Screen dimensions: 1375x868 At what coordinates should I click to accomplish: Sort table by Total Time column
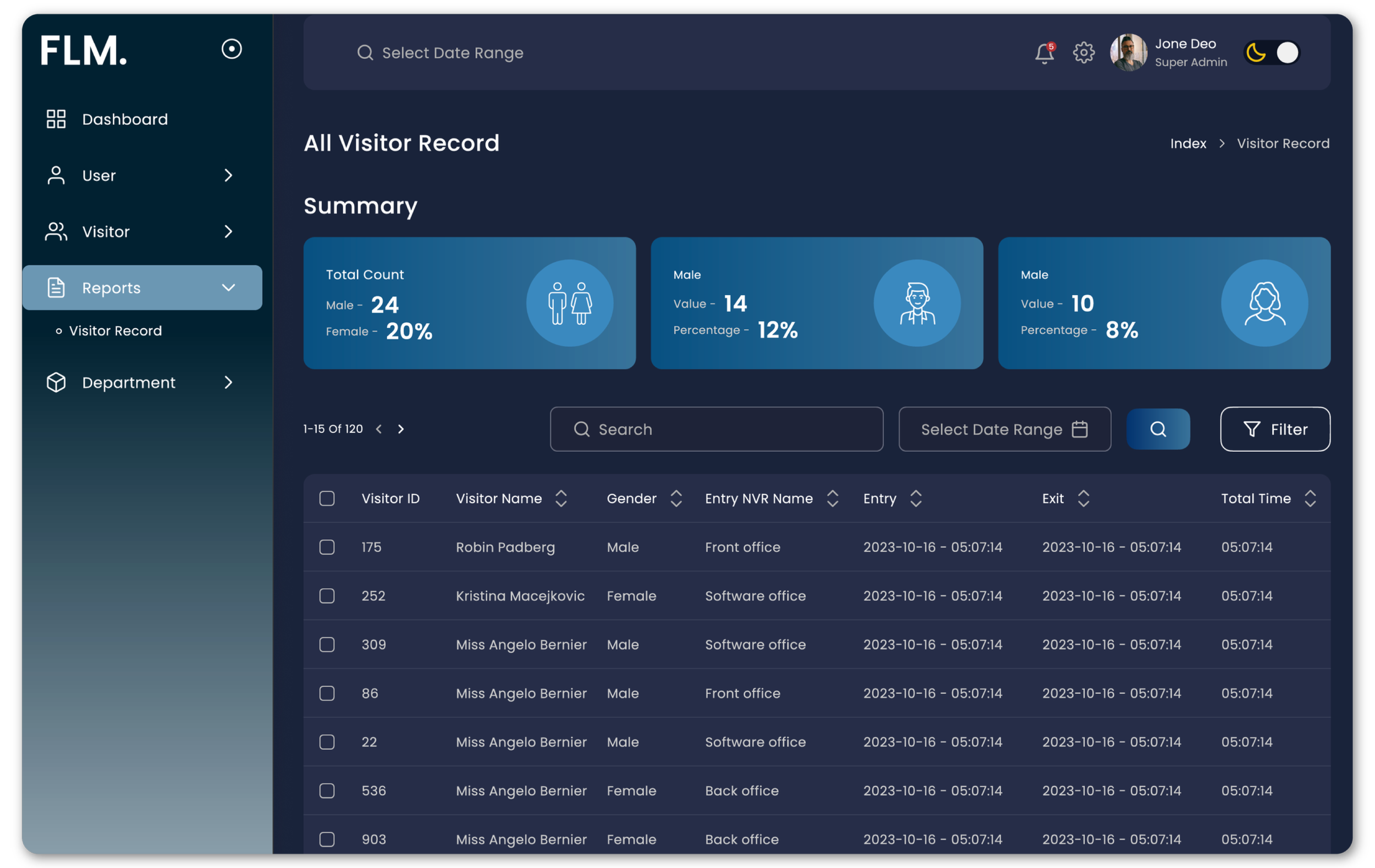1310,498
